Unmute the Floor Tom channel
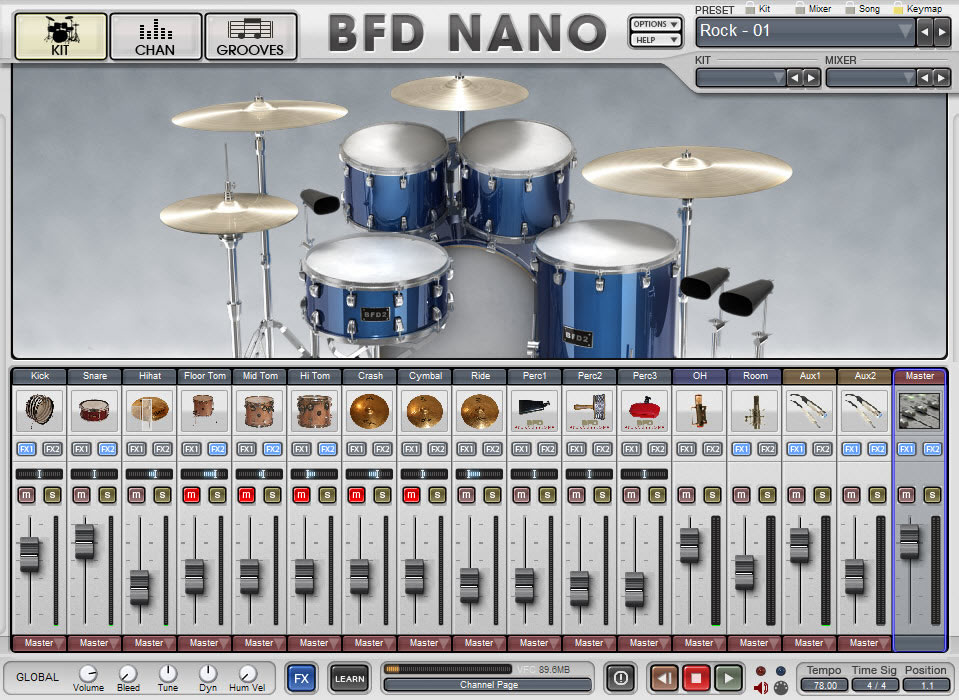This screenshot has height=700, width=959. click(191, 495)
